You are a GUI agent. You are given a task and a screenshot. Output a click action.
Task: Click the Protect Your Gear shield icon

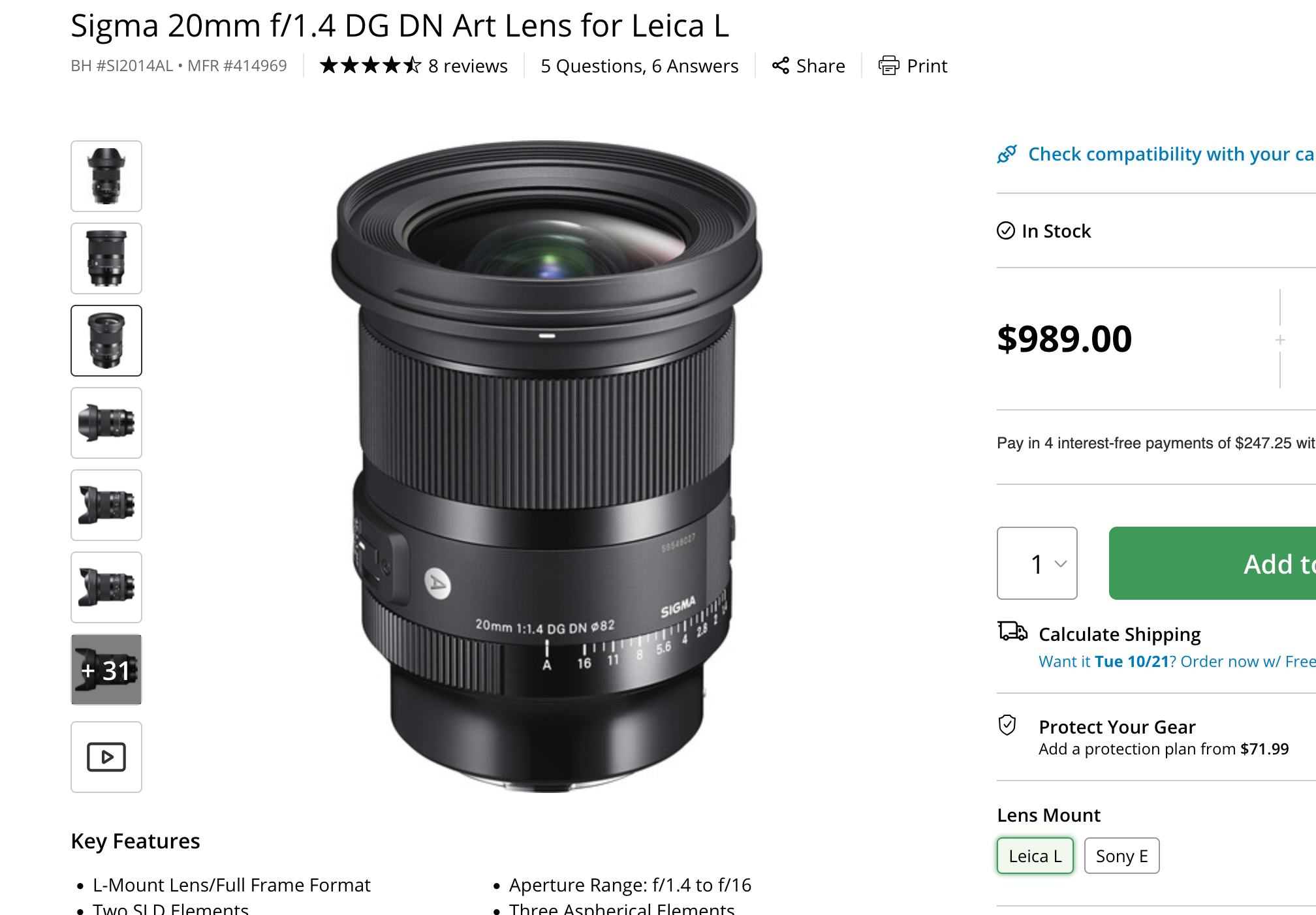1007,725
